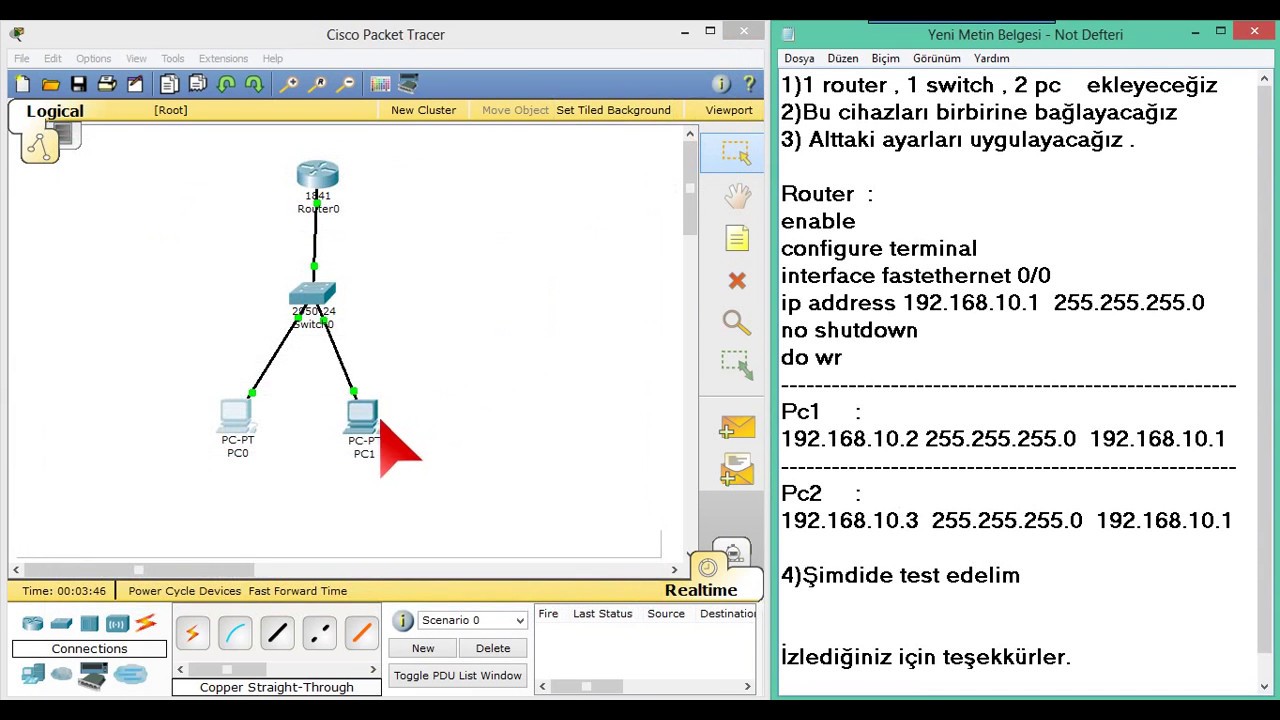The width and height of the screenshot is (1280, 720).
Task: Click the Add Simple PDU envelope icon
Action: click(736, 427)
